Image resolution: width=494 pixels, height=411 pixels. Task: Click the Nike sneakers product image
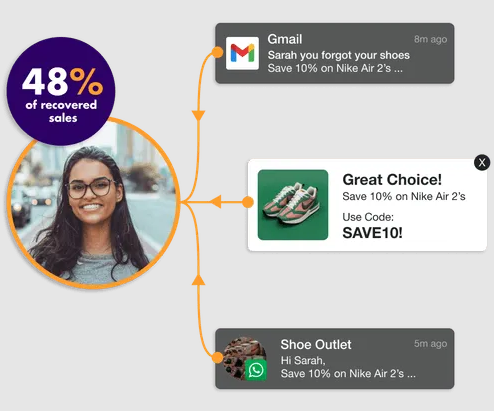(x=293, y=205)
